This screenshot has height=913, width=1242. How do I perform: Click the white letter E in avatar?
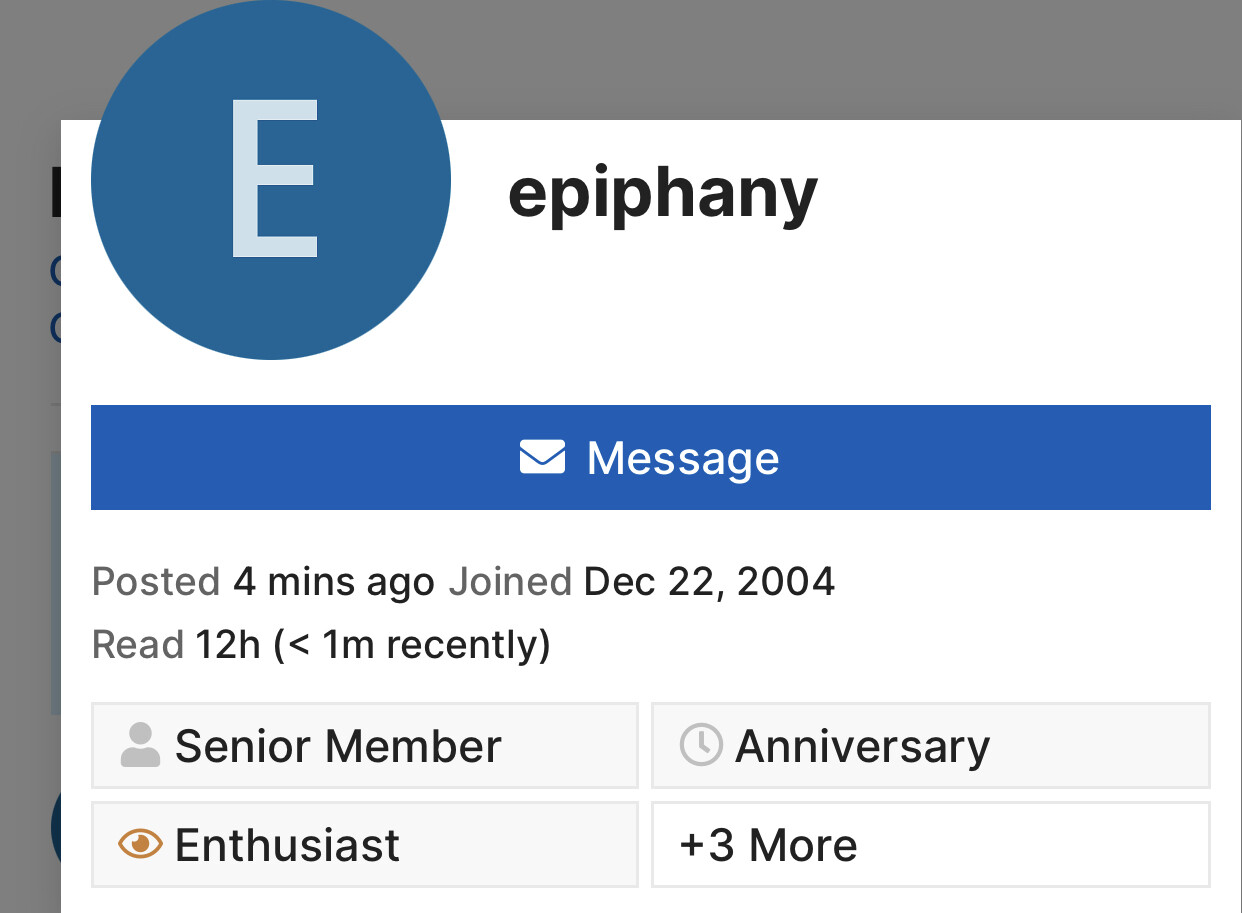pos(274,178)
